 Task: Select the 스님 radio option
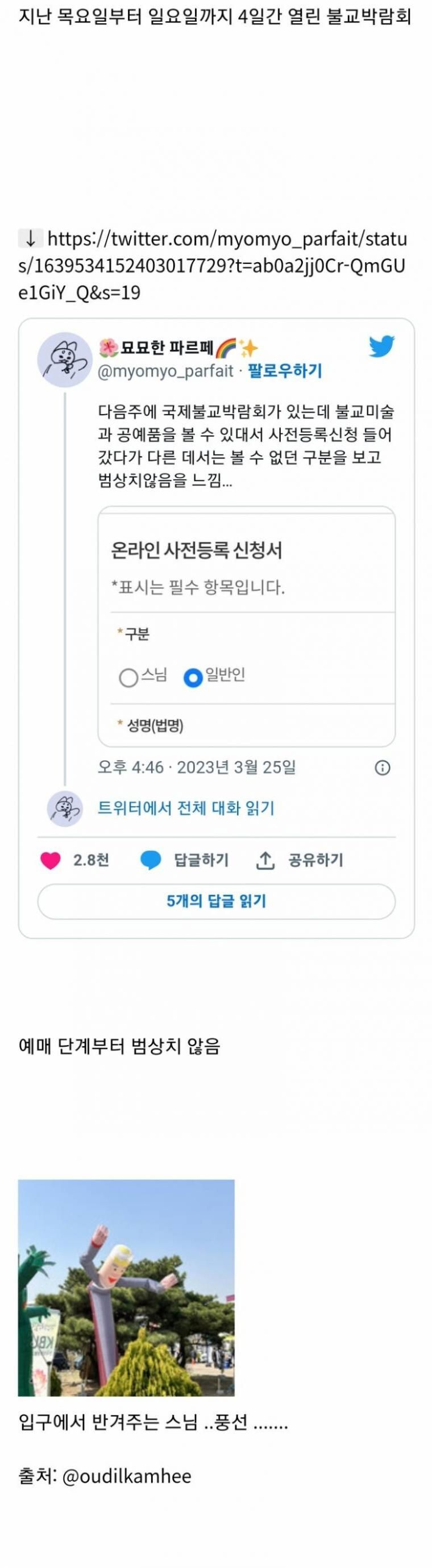[x=128, y=678]
